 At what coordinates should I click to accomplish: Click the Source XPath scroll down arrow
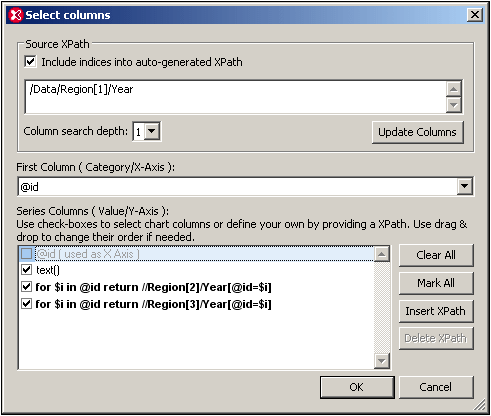(x=454, y=105)
